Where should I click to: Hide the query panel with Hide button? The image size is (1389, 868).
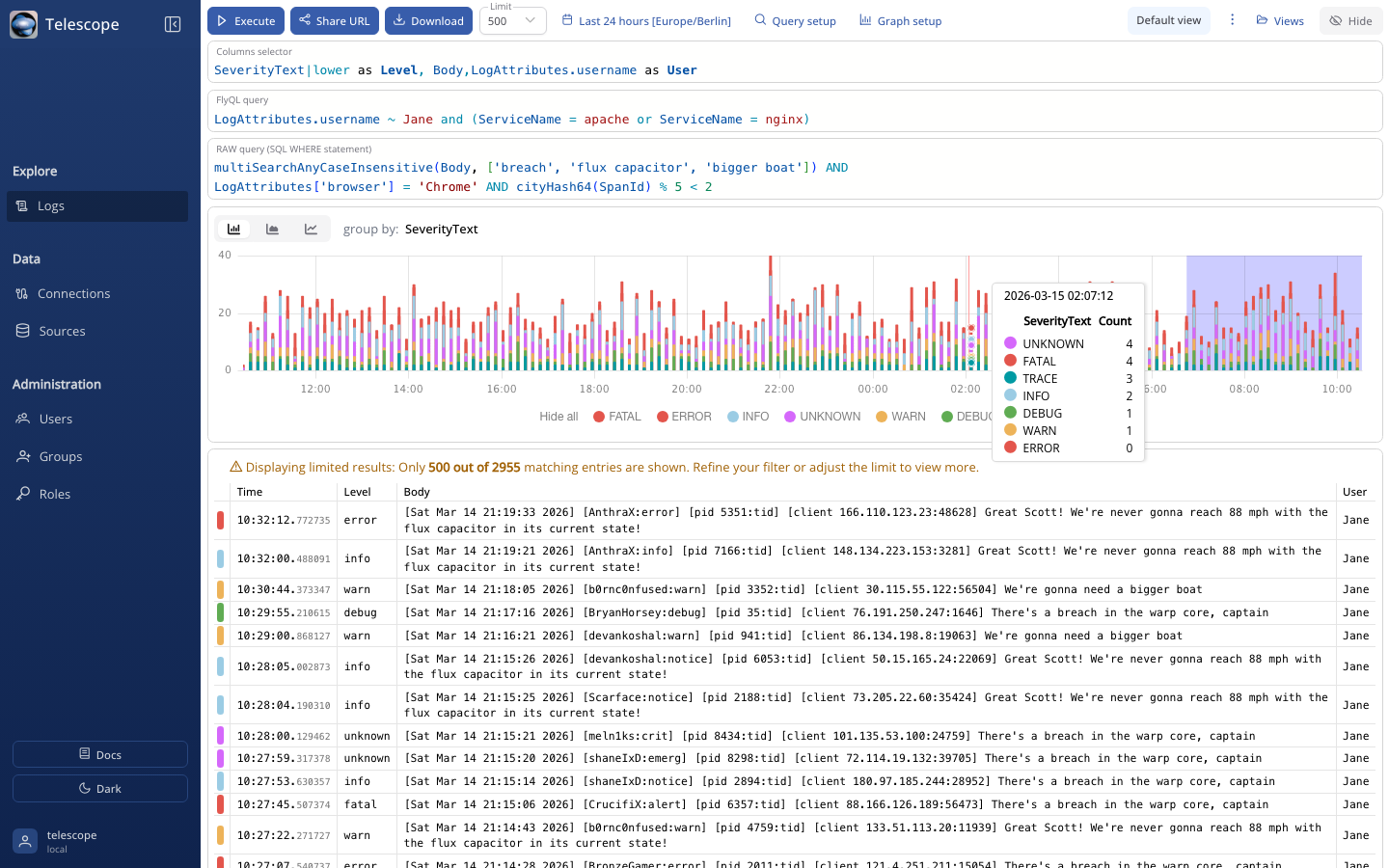pyautogui.click(x=1350, y=20)
